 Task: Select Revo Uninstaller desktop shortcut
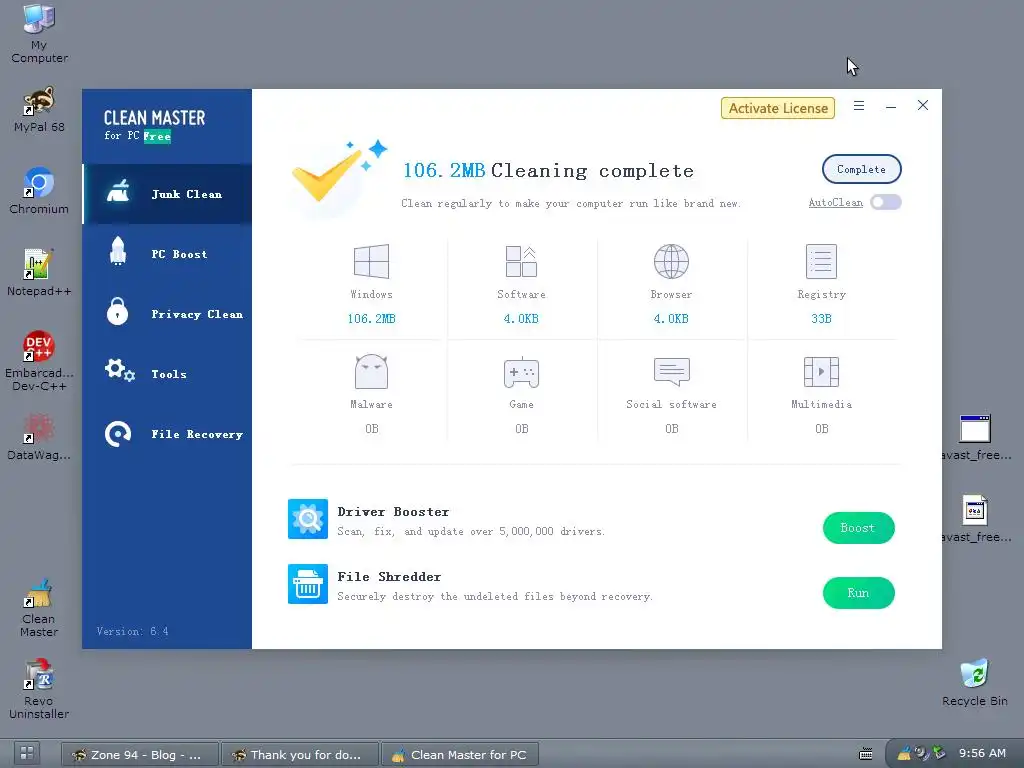[x=39, y=689]
